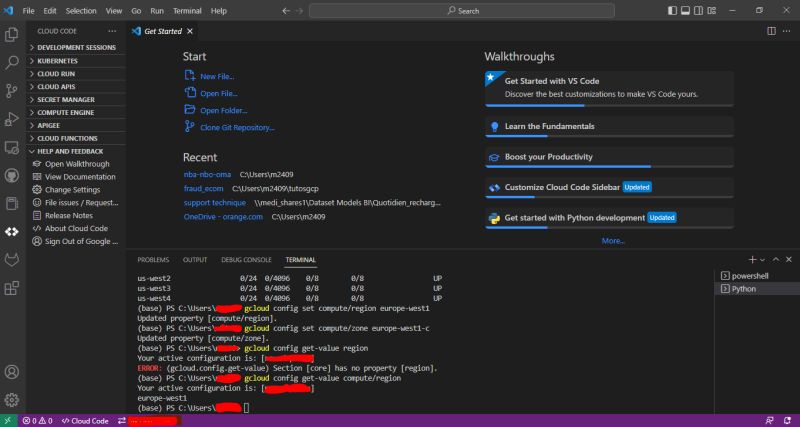Expand Cloud Functions section

(76, 138)
